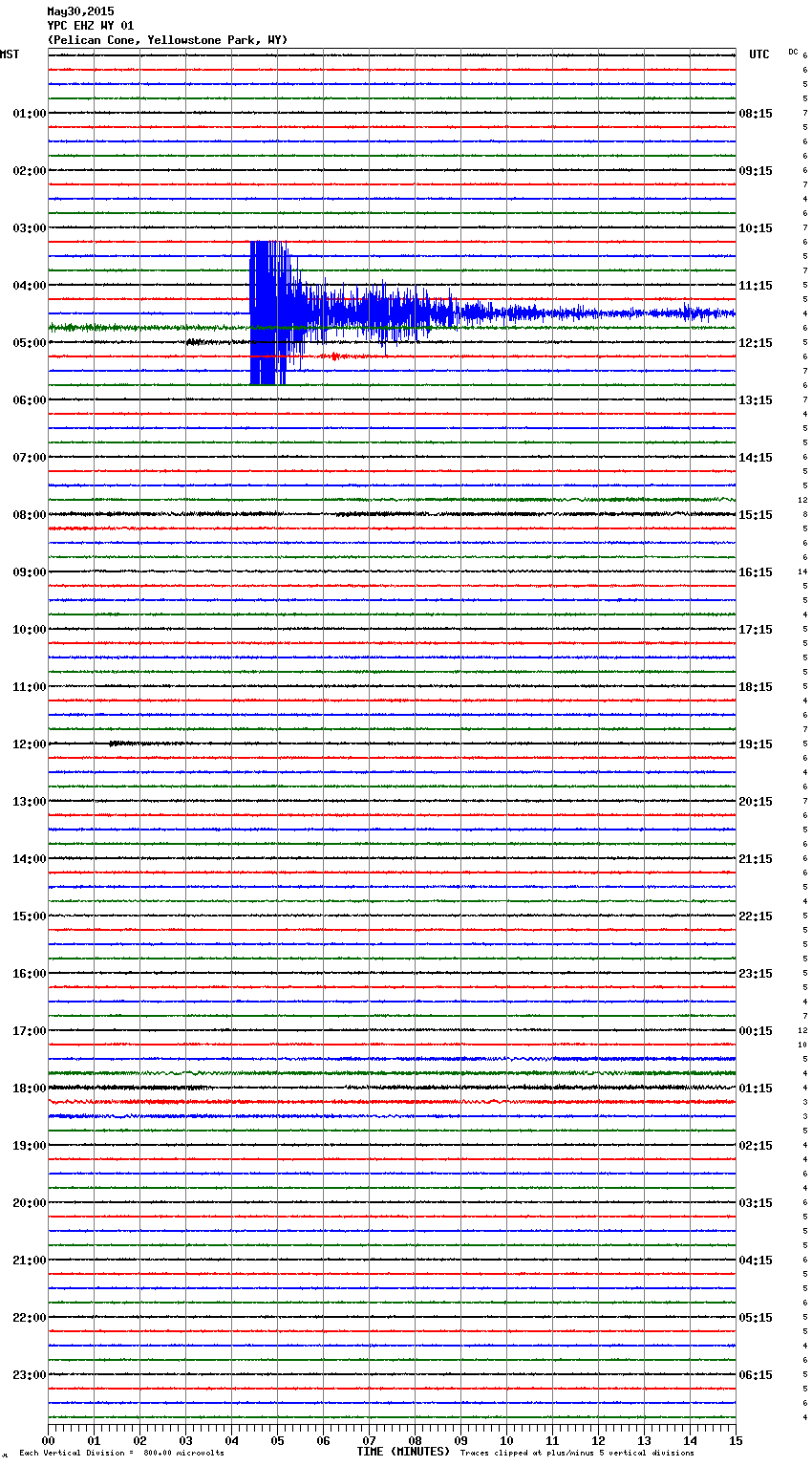
Task: Click the 23:15 UTC time label
Action: coord(756,974)
